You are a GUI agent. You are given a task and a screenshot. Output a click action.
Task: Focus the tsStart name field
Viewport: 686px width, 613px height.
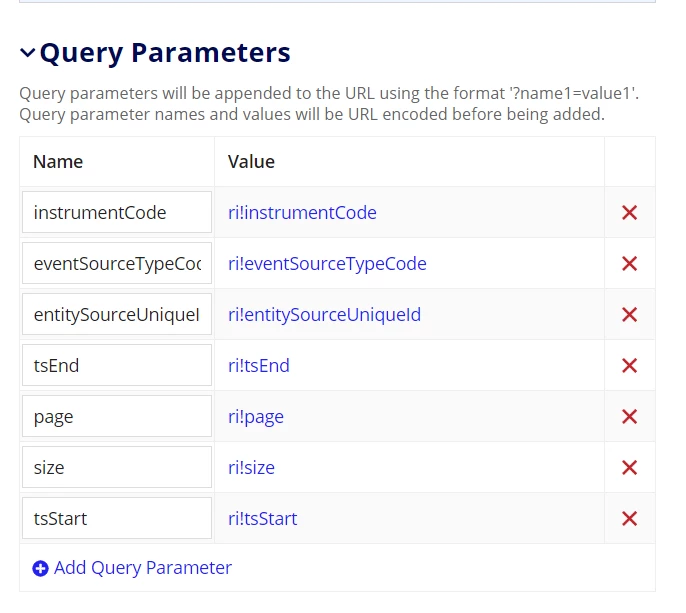pyautogui.click(x=117, y=518)
